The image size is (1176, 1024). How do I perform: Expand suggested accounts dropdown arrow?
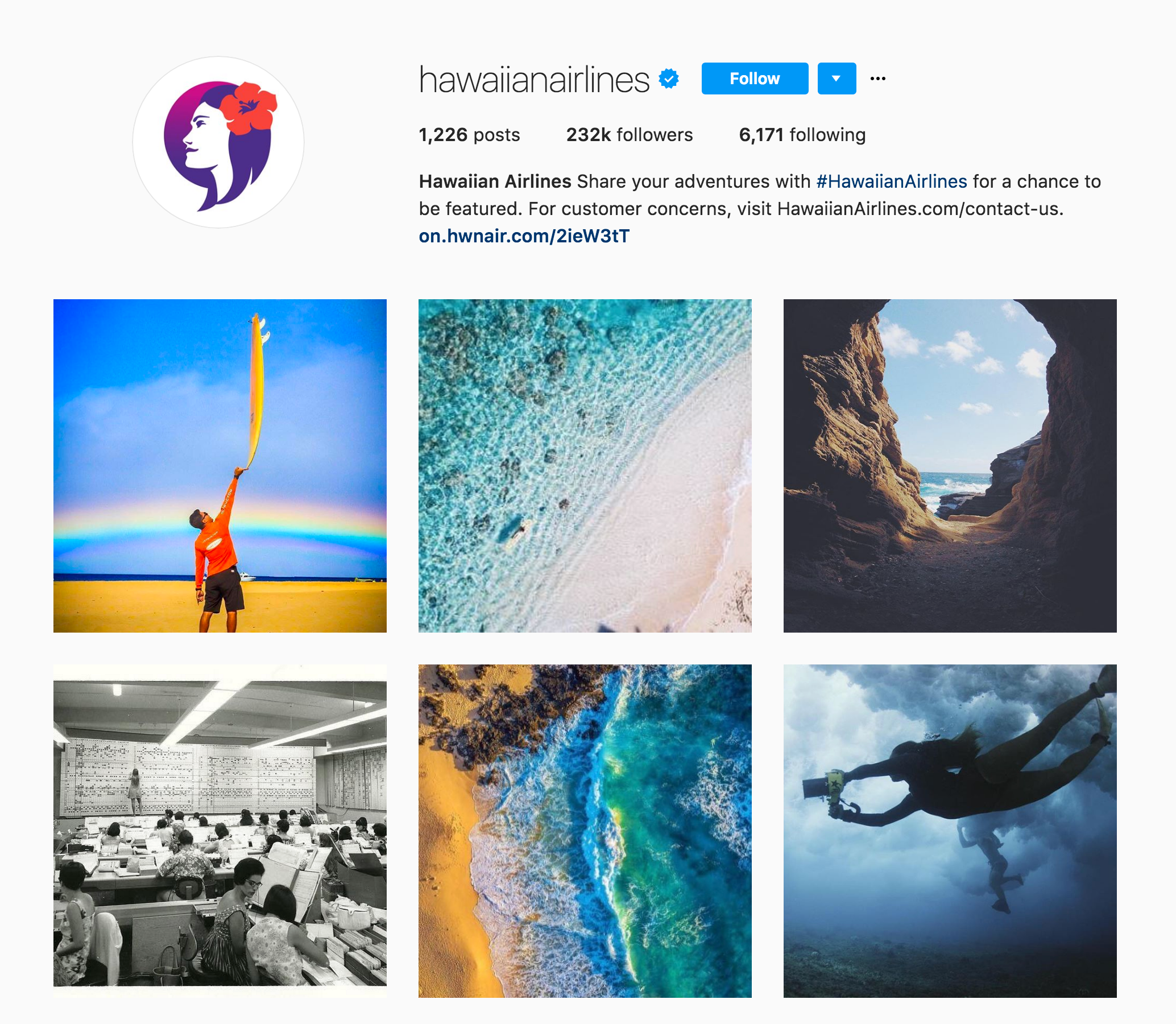point(837,79)
